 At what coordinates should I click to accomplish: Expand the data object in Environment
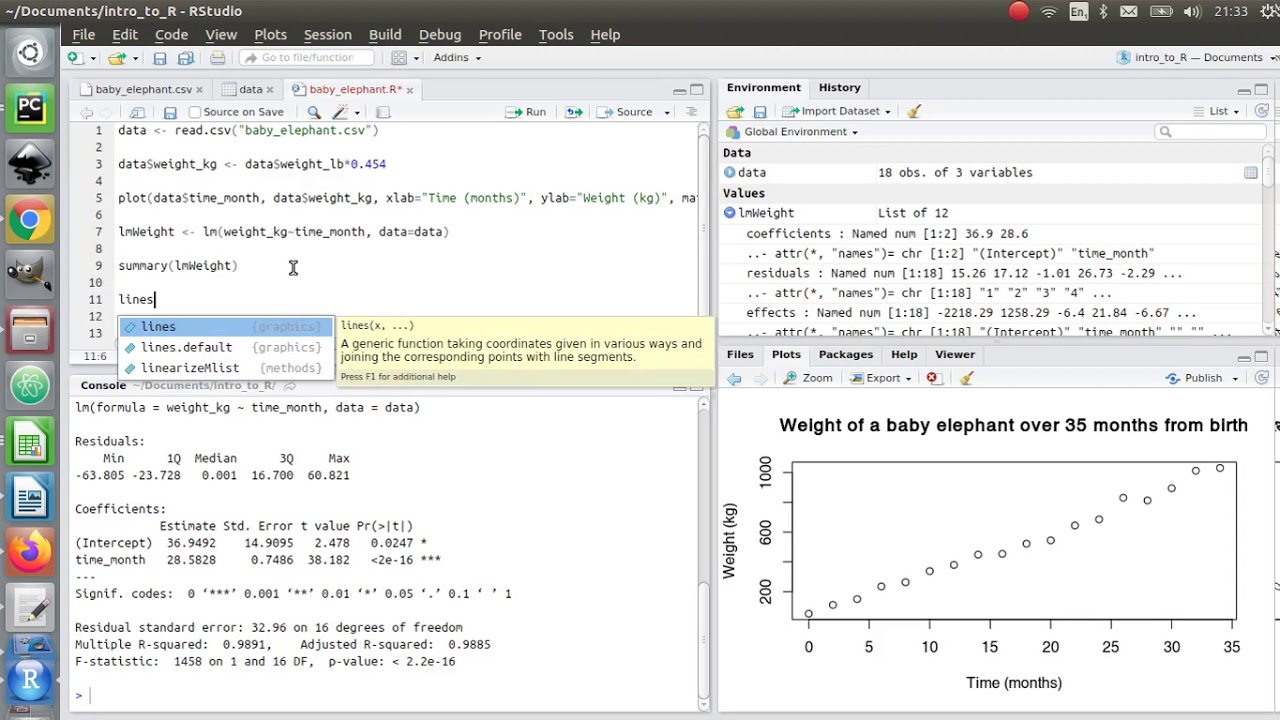click(729, 173)
